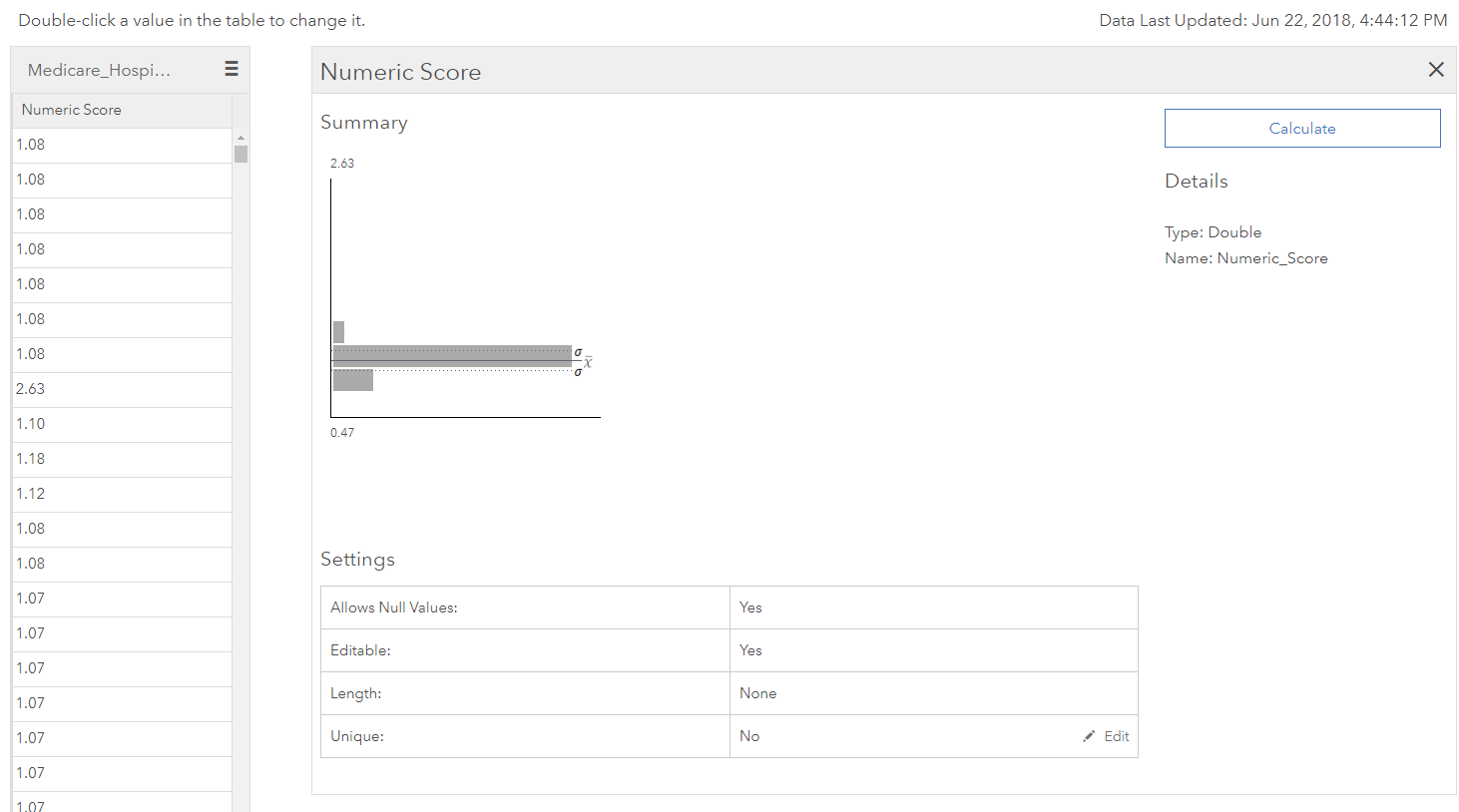Click the largest histogram bar in Summary chart
The height and width of the screenshot is (812, 1459).
tap(449, 353)
